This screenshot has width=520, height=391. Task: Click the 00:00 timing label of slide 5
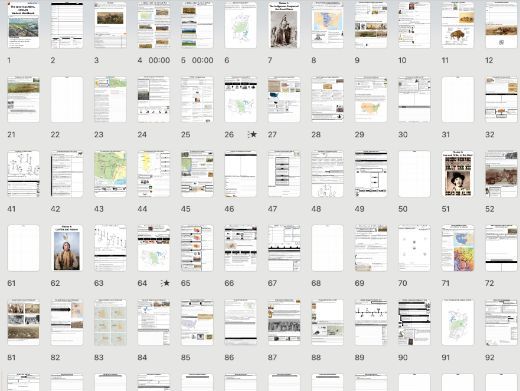click(203, 60)
